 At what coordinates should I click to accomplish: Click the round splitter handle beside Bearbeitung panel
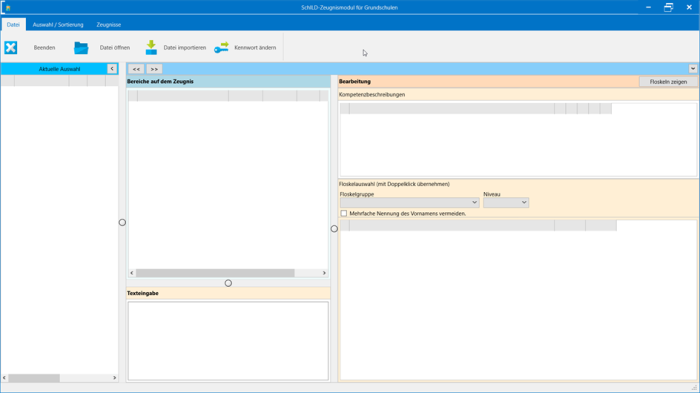(334, 229)
